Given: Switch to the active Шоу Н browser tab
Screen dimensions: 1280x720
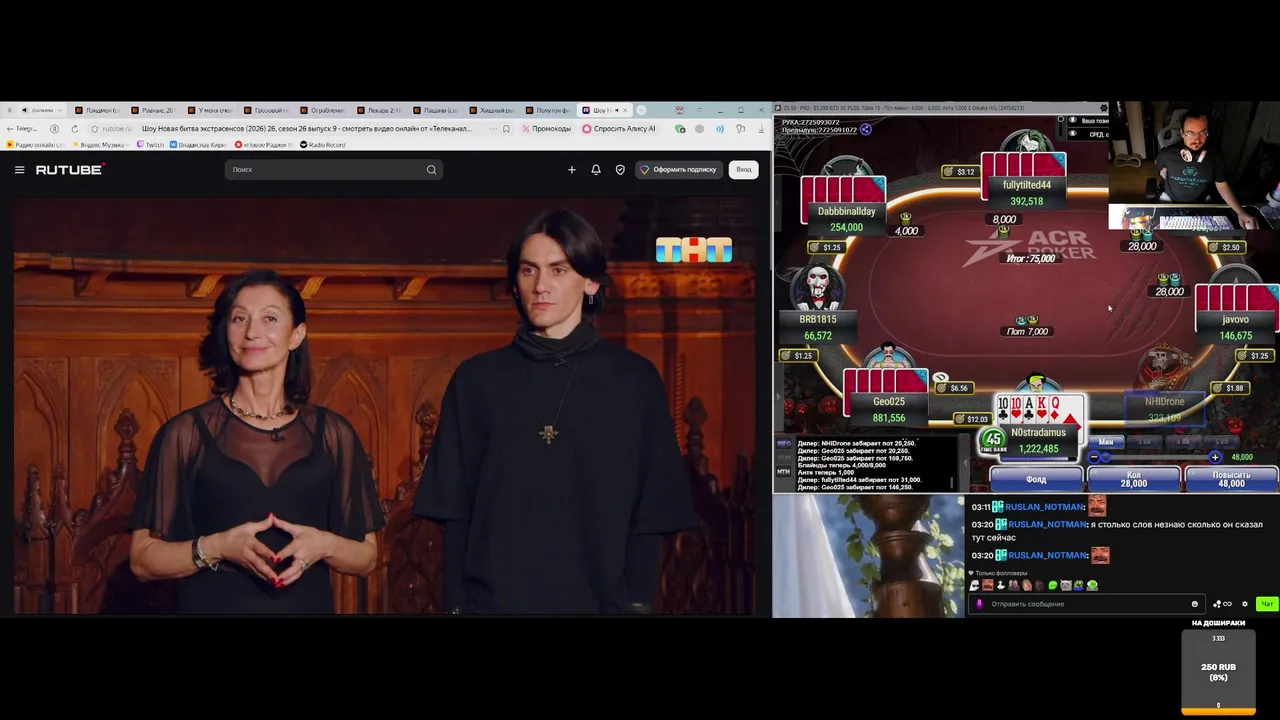Looking at the screenshot, I should click(x=604, y=110).
